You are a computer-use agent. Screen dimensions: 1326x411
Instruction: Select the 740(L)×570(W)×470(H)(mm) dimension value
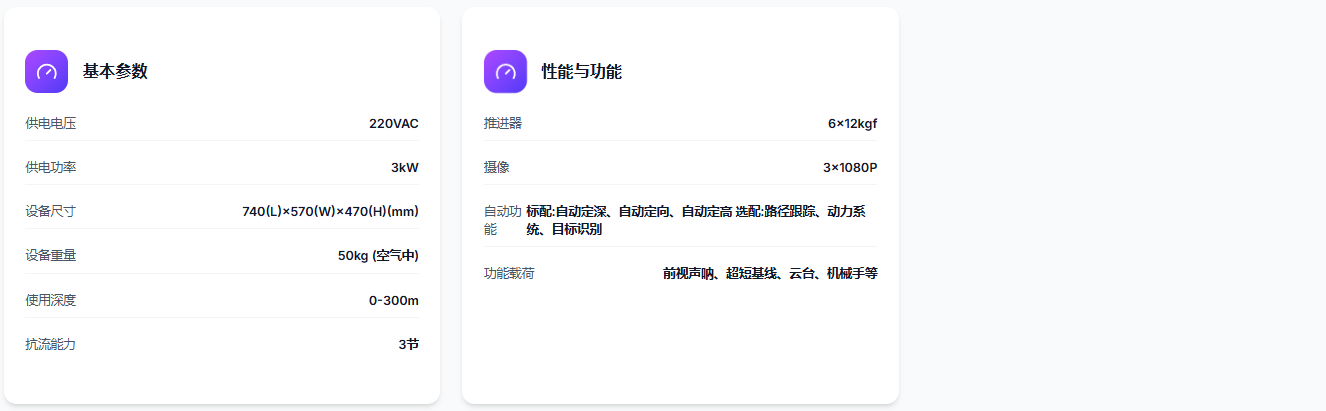pos(330,211)
